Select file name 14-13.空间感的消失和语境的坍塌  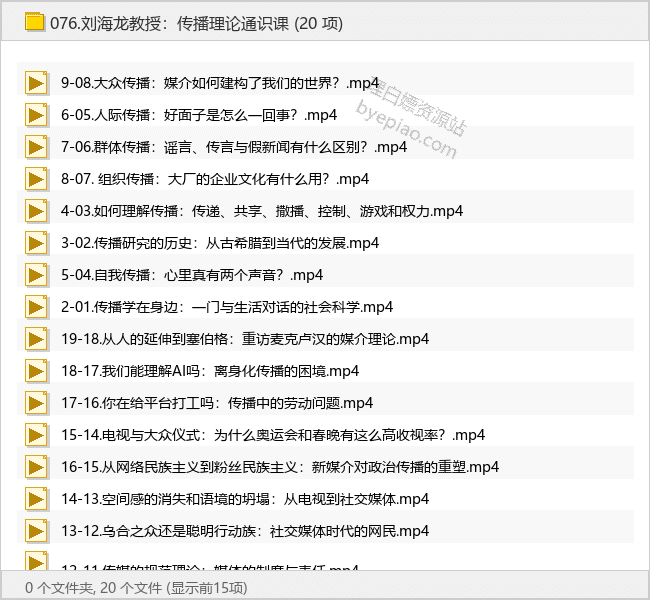245,499
